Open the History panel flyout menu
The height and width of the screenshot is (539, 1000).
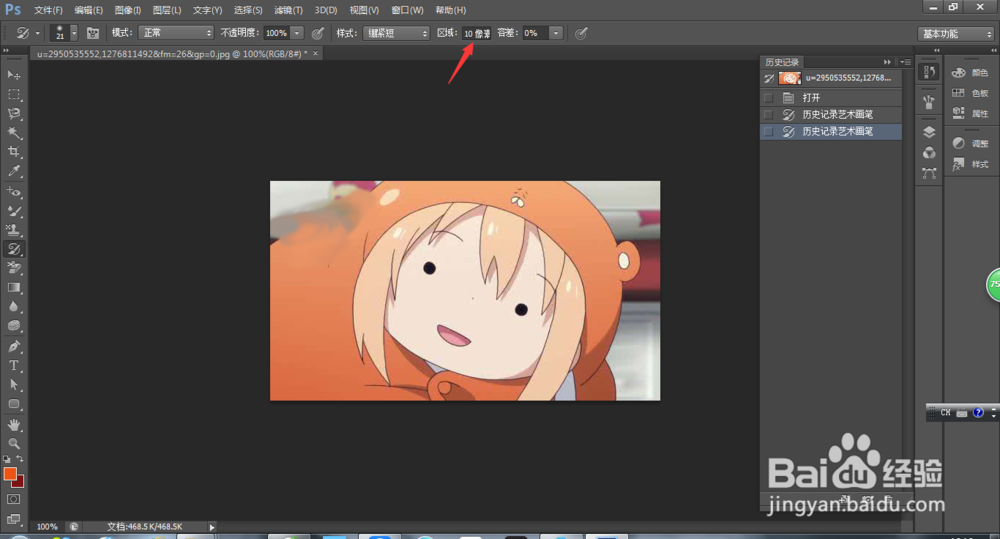coord(906,62)
